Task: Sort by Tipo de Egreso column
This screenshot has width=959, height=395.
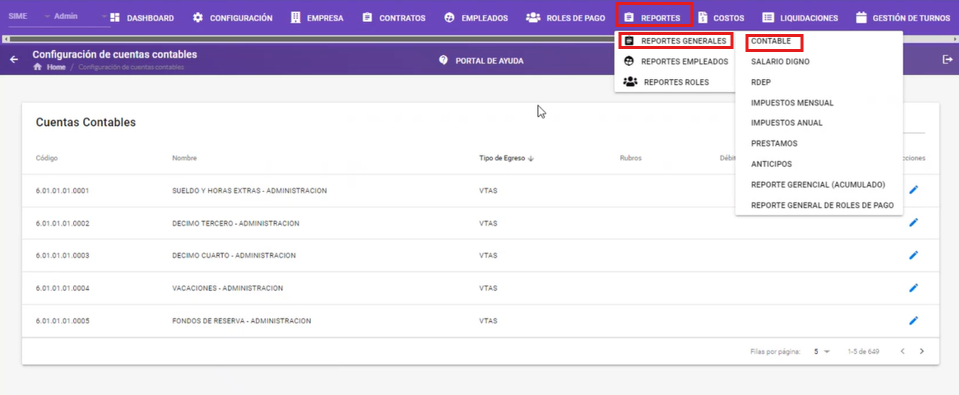Action: 506,158
